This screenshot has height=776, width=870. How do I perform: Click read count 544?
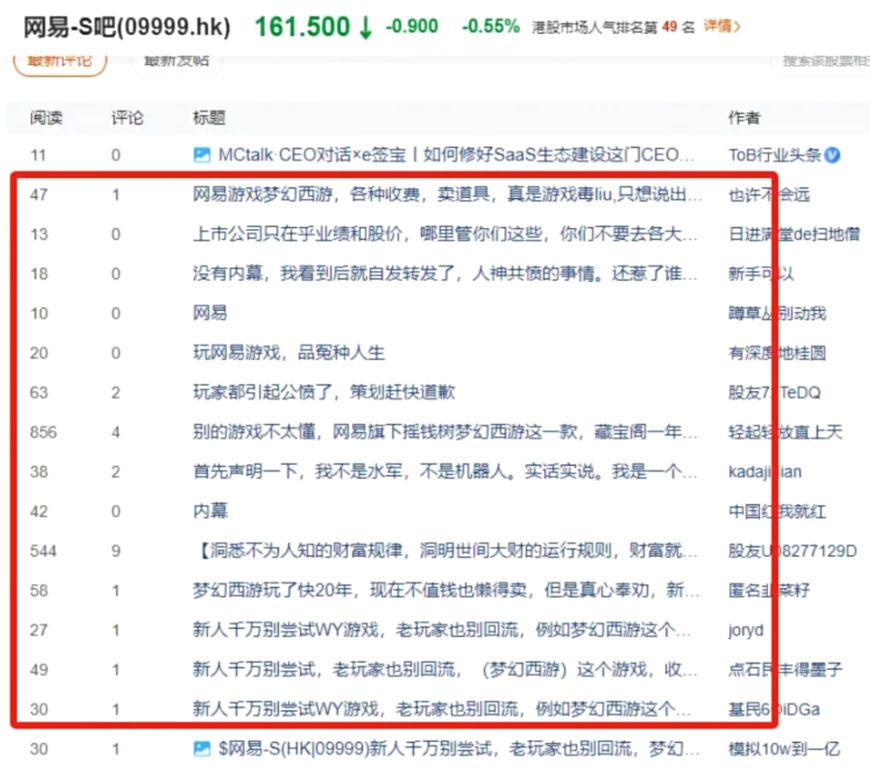tap(43, 551)
